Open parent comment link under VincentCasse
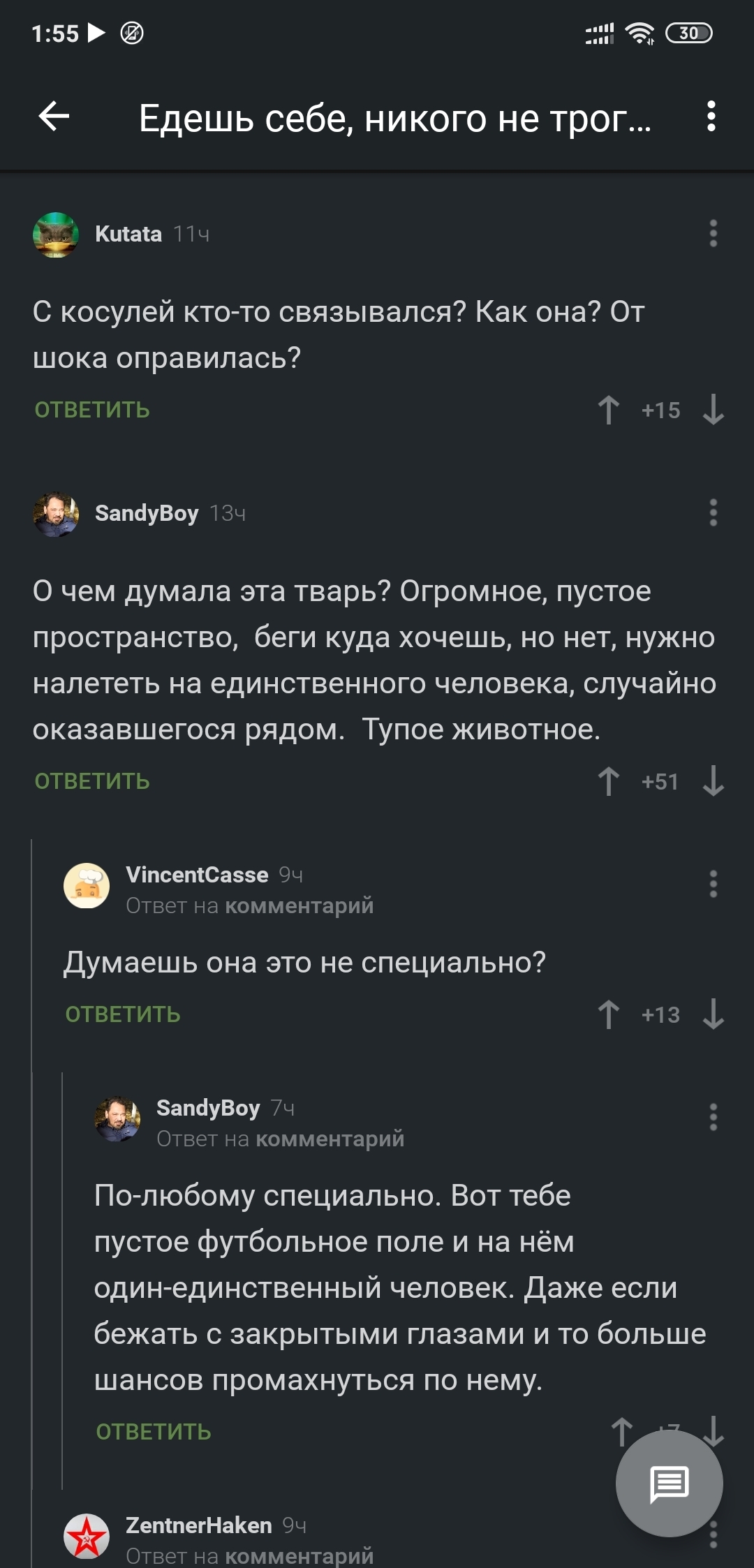Image resolution: width=754 pixels, height=1568 pixels. click(x=299, y=906)
